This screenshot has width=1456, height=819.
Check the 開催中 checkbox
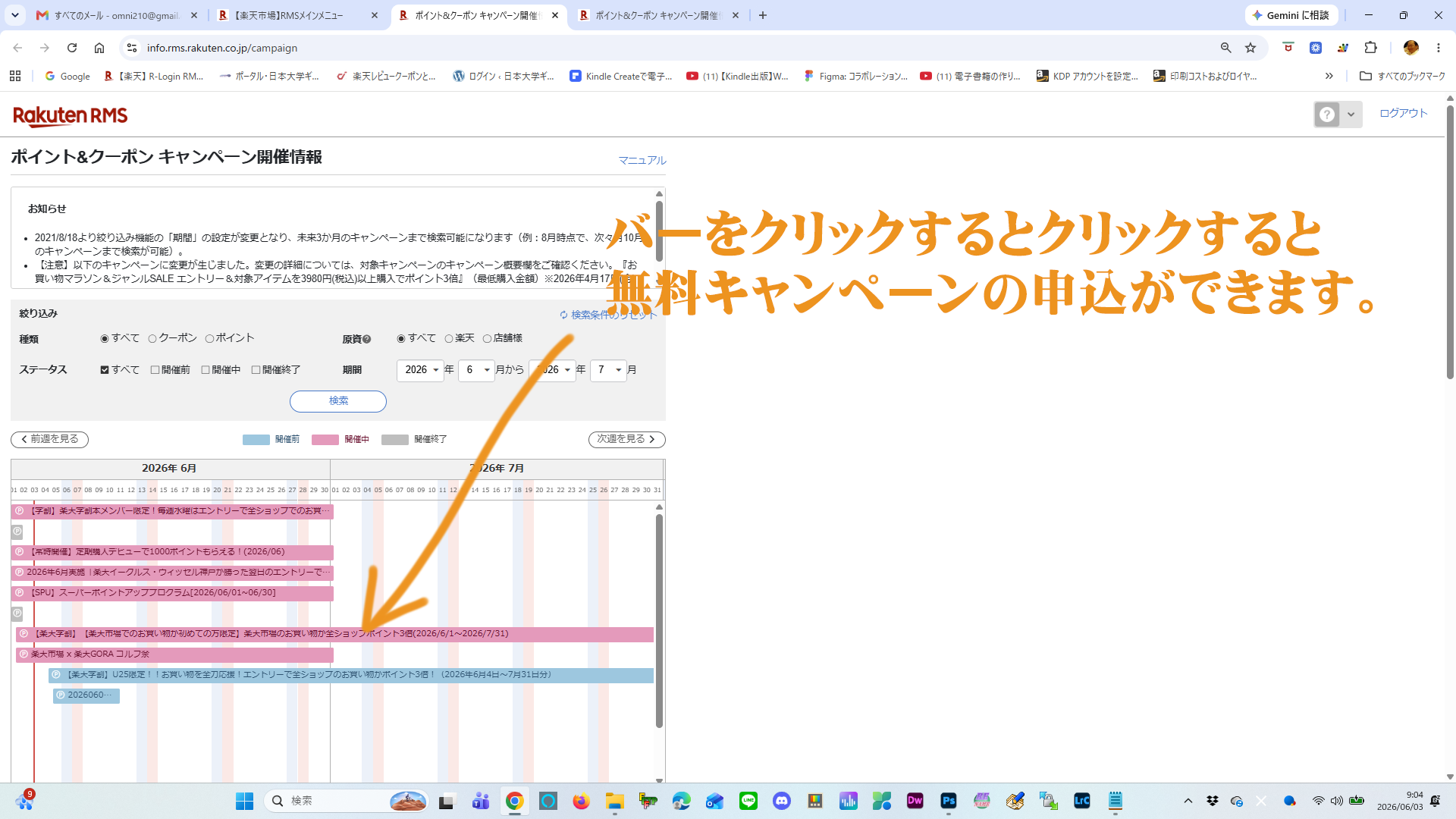tap(206, 370)
